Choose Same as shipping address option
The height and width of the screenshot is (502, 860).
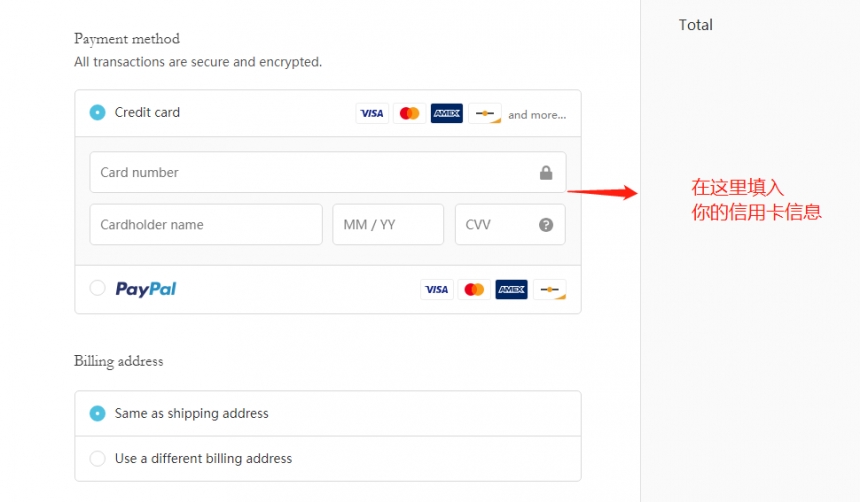(x=97, y=413)
